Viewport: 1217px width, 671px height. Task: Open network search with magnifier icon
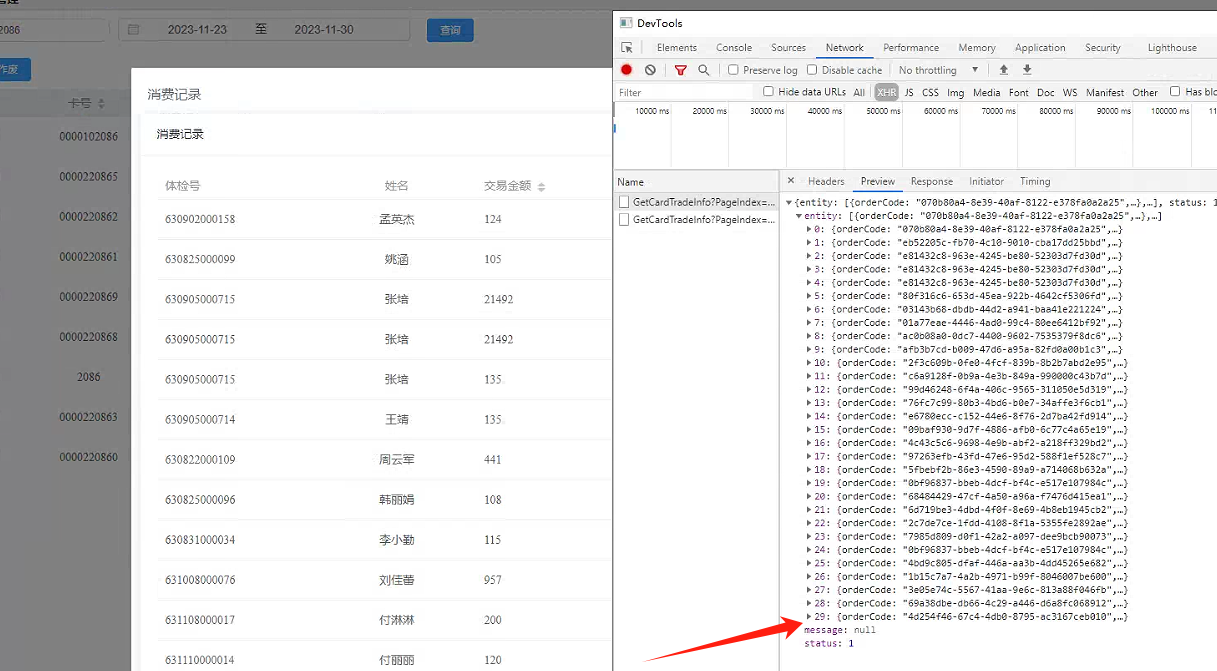click(x=704, y=70)
